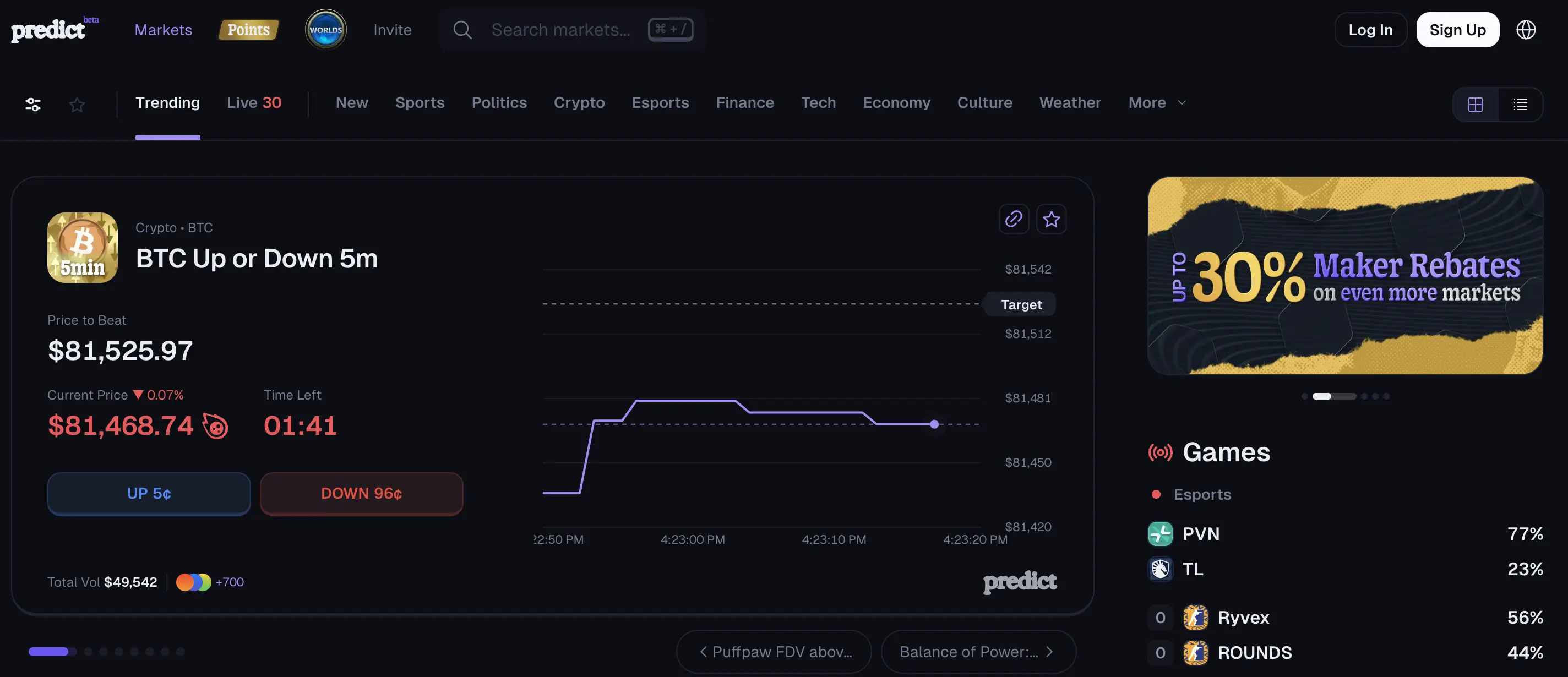This screenshot has height=677, width=1568.
Task: Click the search magnifier icon
Action: click(x=462, y=30)
